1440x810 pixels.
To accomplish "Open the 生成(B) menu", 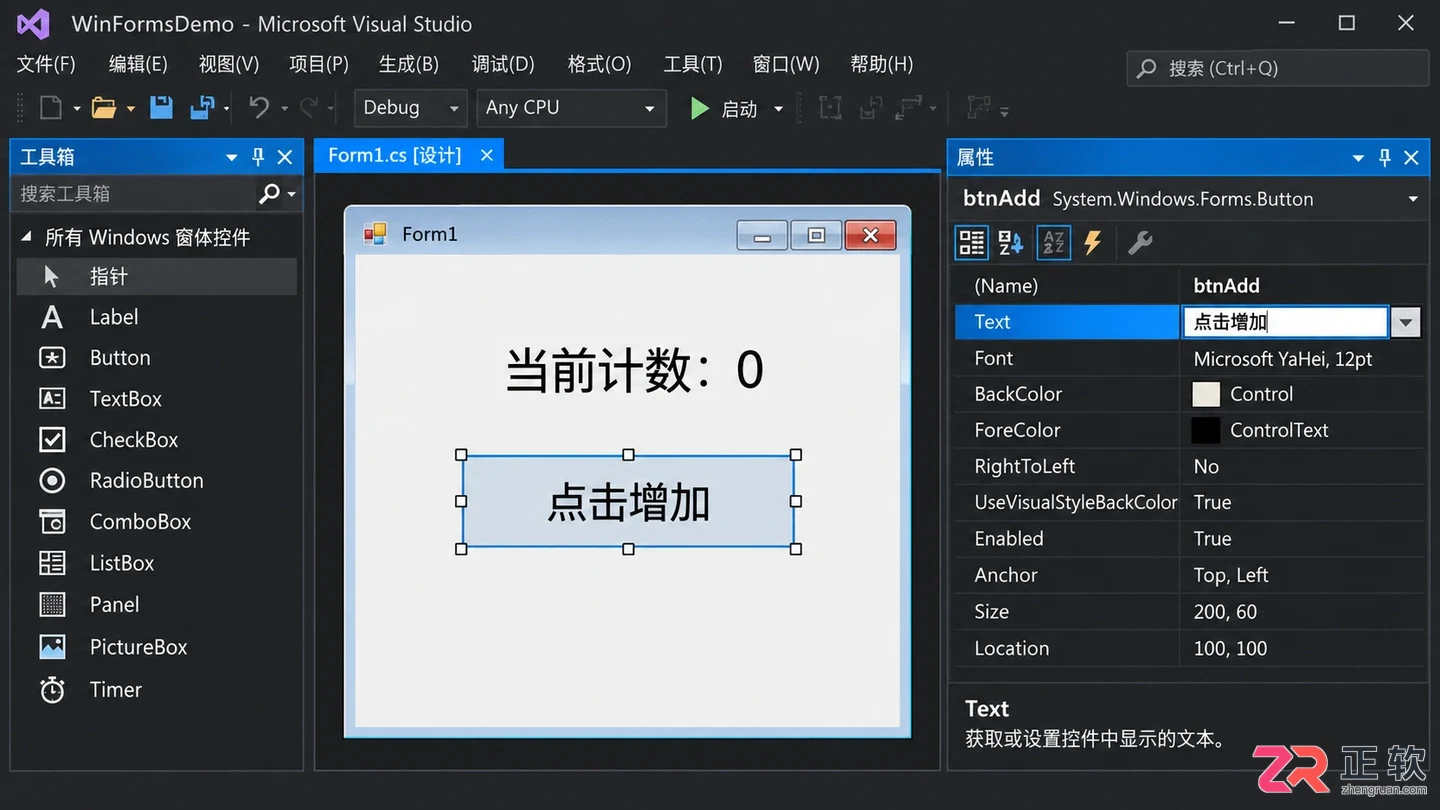I will coord(409,64).
